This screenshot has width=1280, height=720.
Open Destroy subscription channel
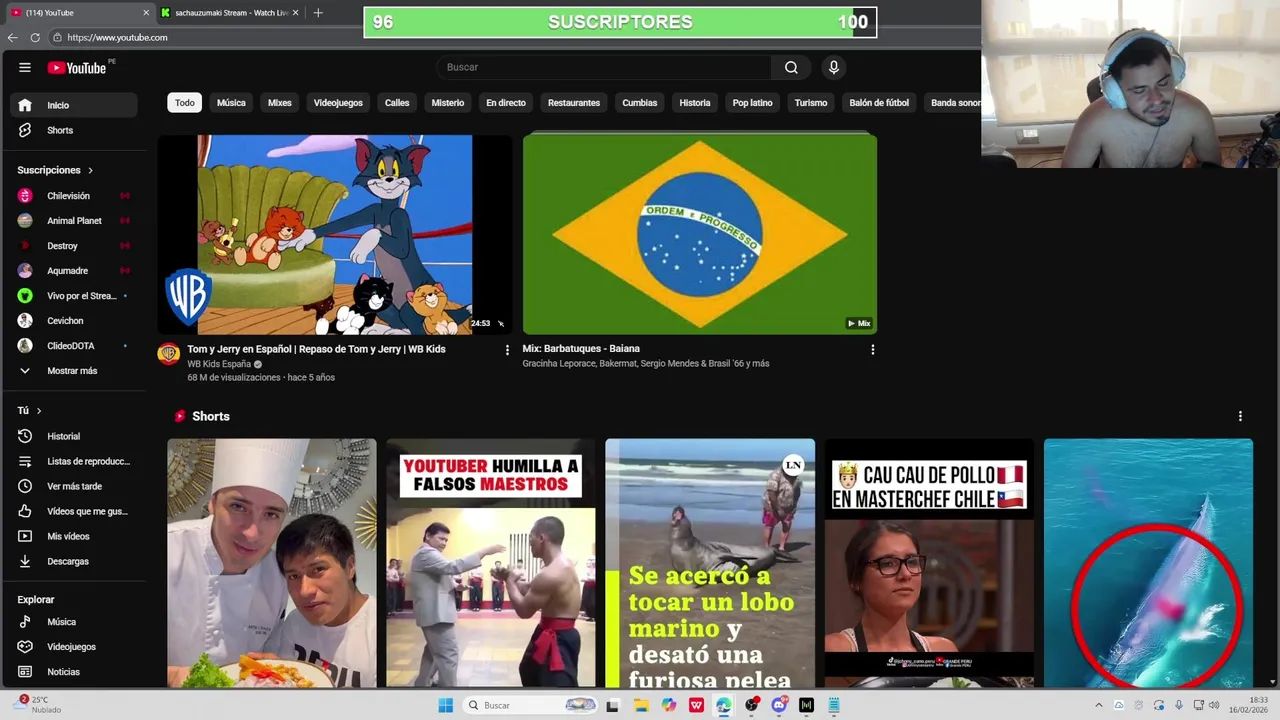click(74, 246)
